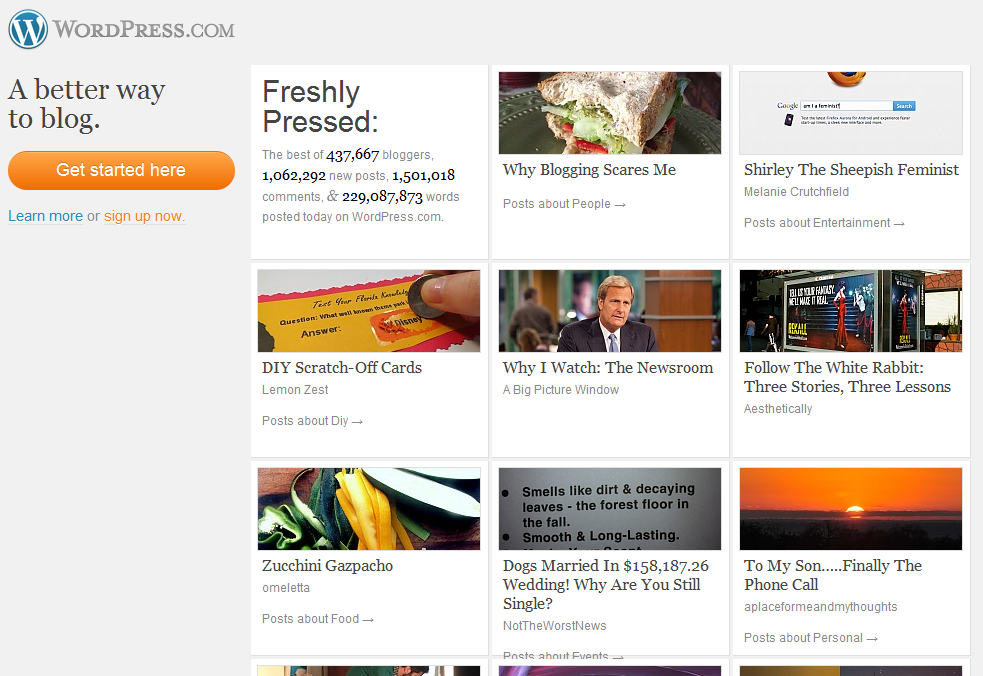Browse Posts about Diy
This screenshot has width=983, height=676.
click(x=312, y=421)
